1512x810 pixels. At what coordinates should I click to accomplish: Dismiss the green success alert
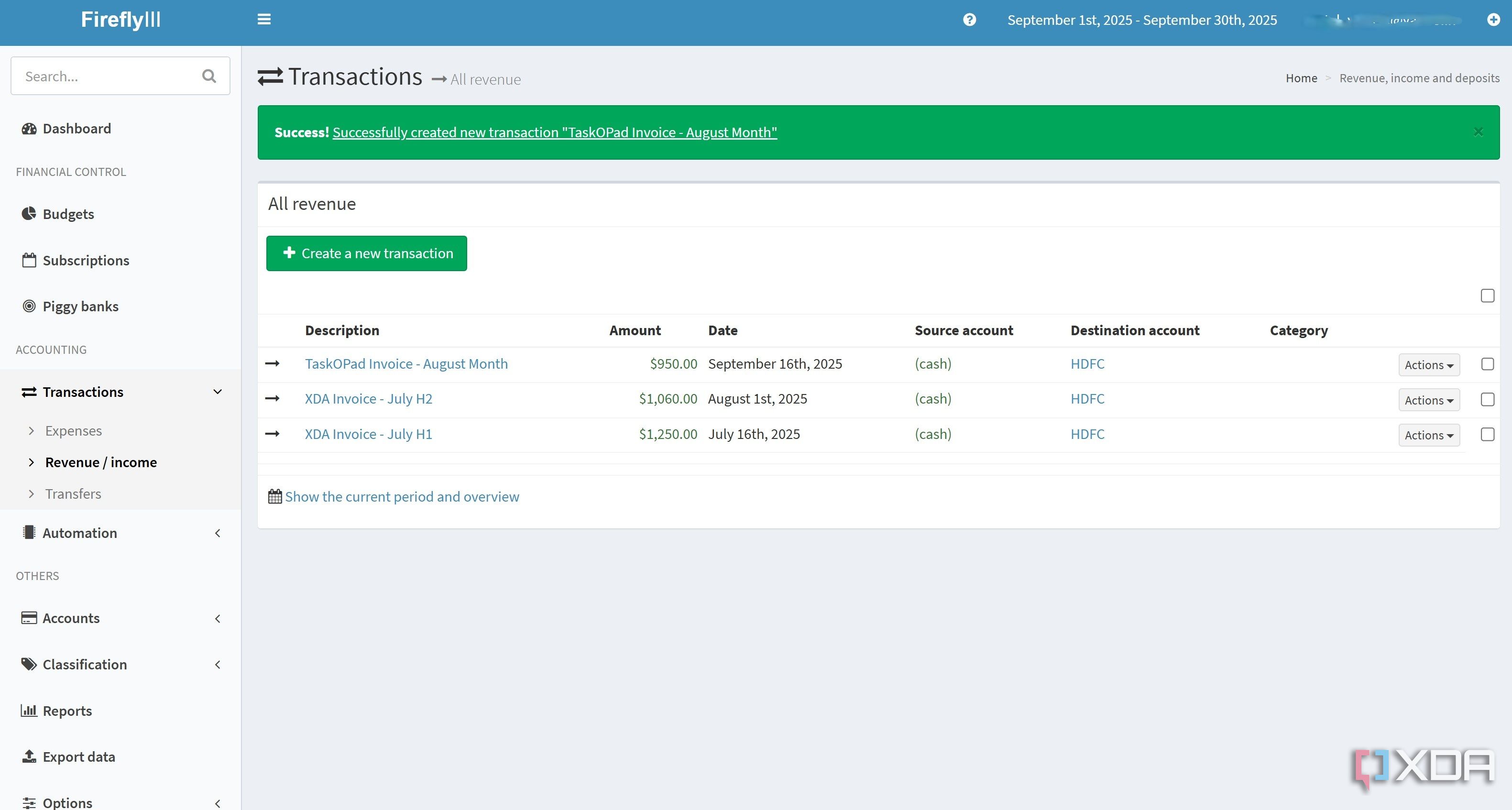(1479, 132)
